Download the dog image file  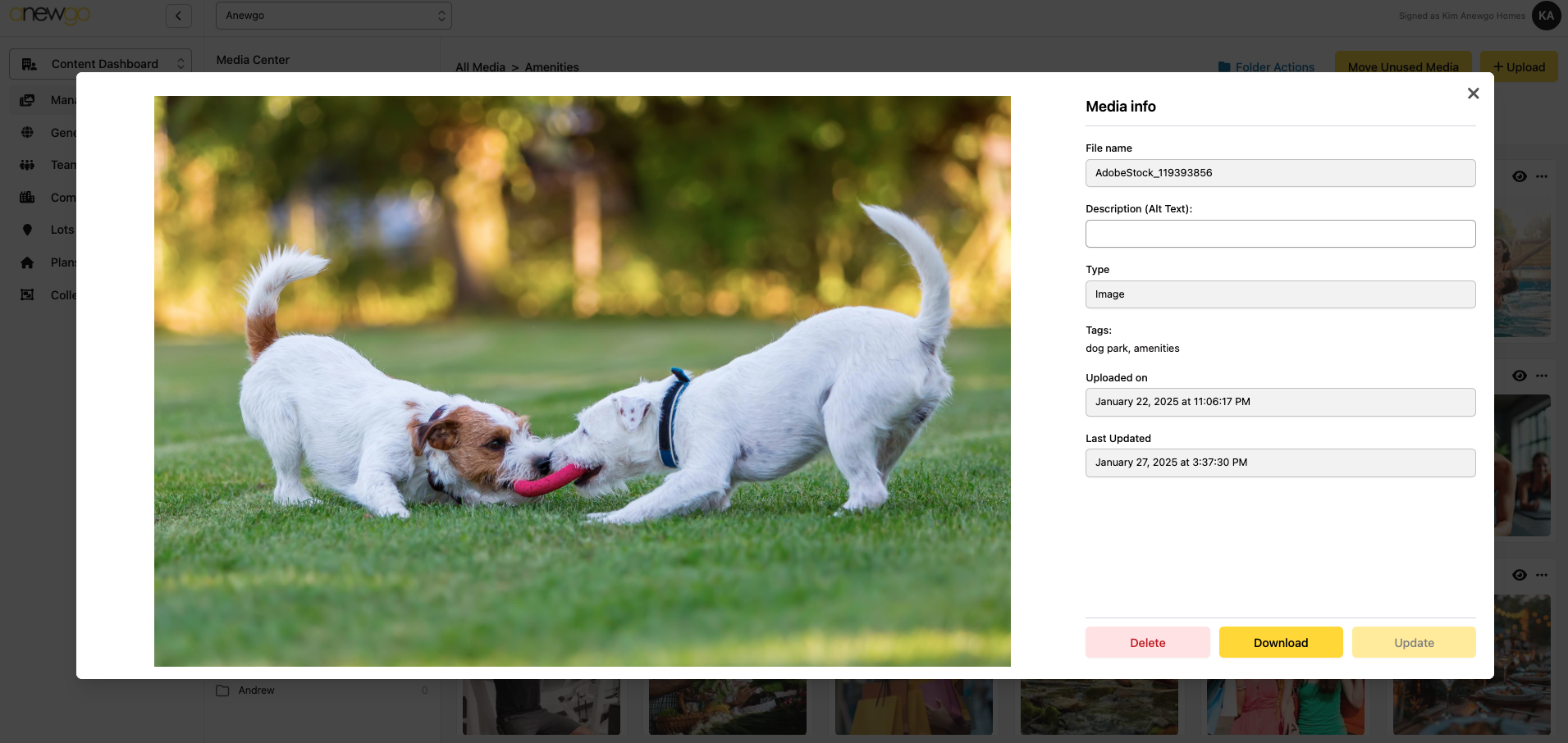click(x=1280, y=642)
